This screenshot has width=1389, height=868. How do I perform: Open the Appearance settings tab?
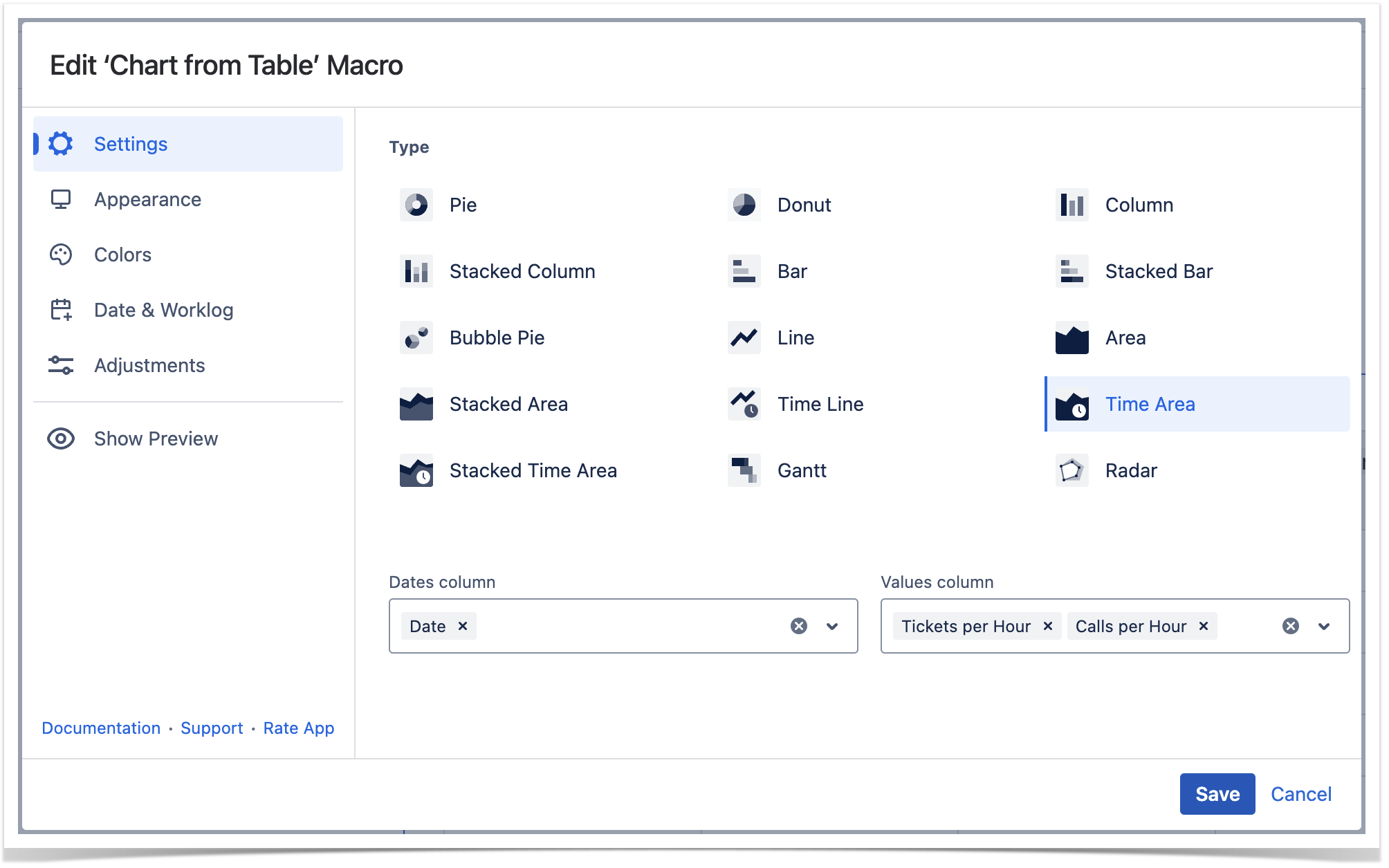[147, 199]
